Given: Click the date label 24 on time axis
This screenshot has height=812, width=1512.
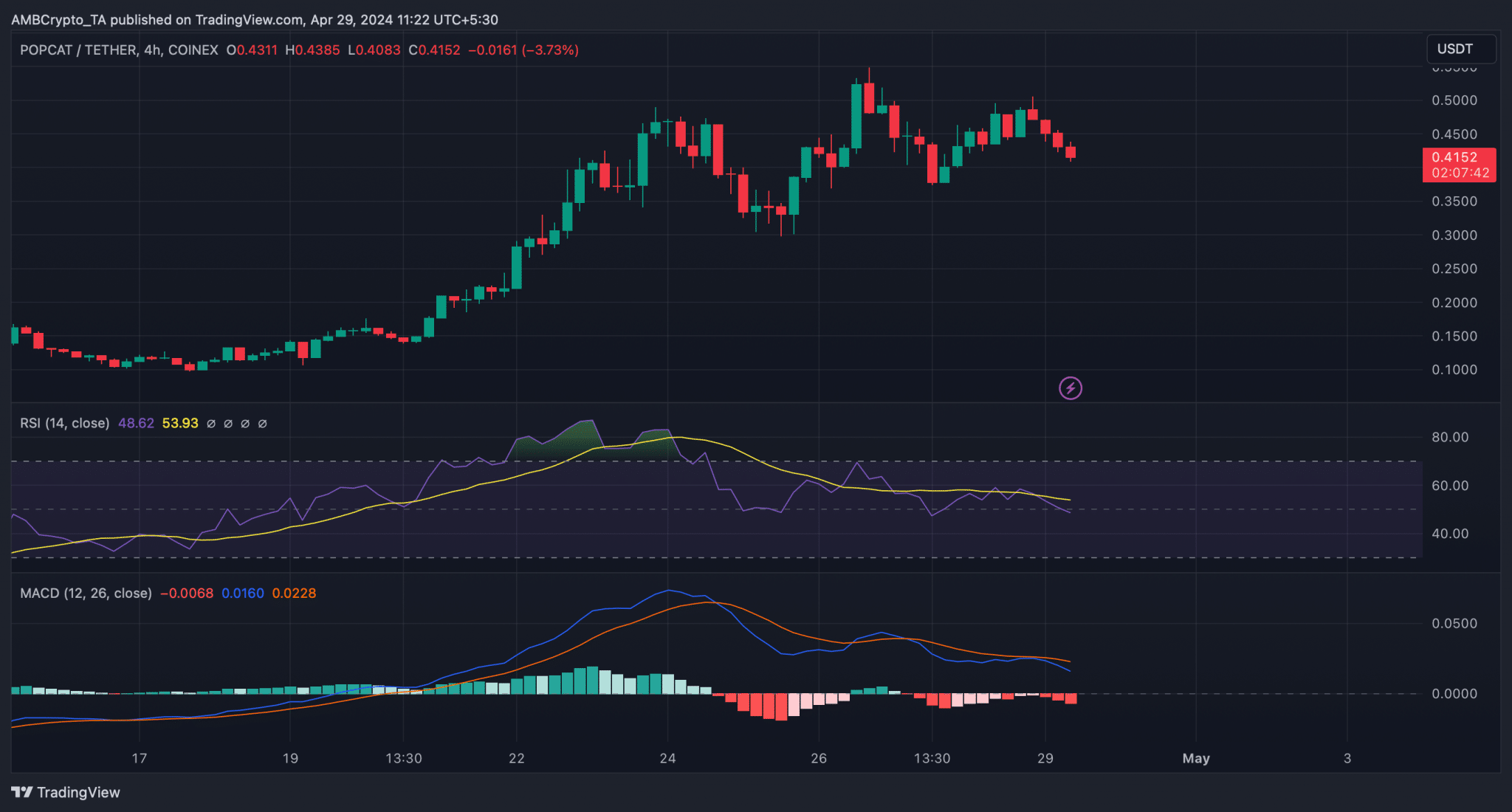Looking at the screenshot, I should pos(667,758).
